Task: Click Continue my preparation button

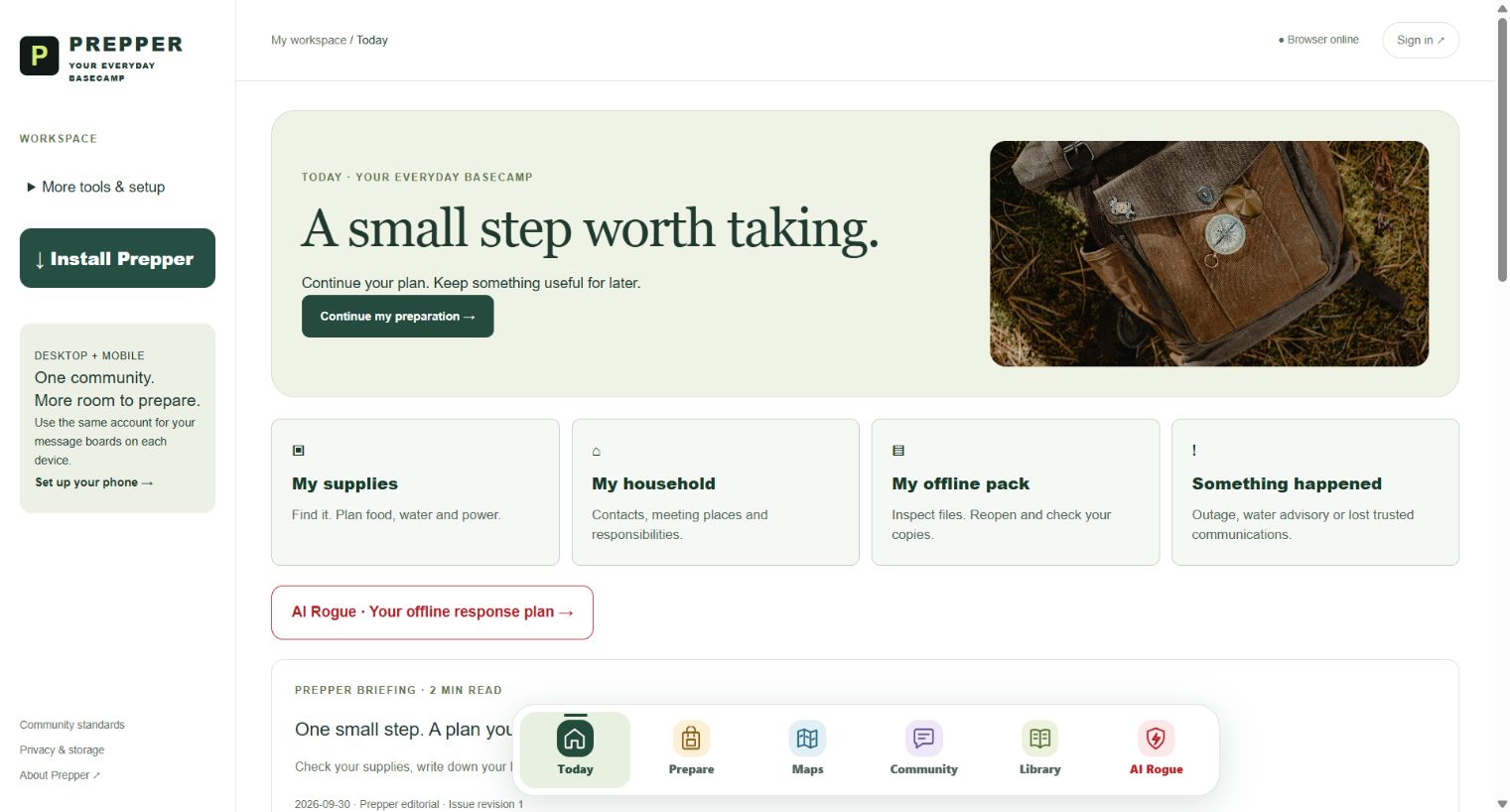Action: [x=397, y=317]
